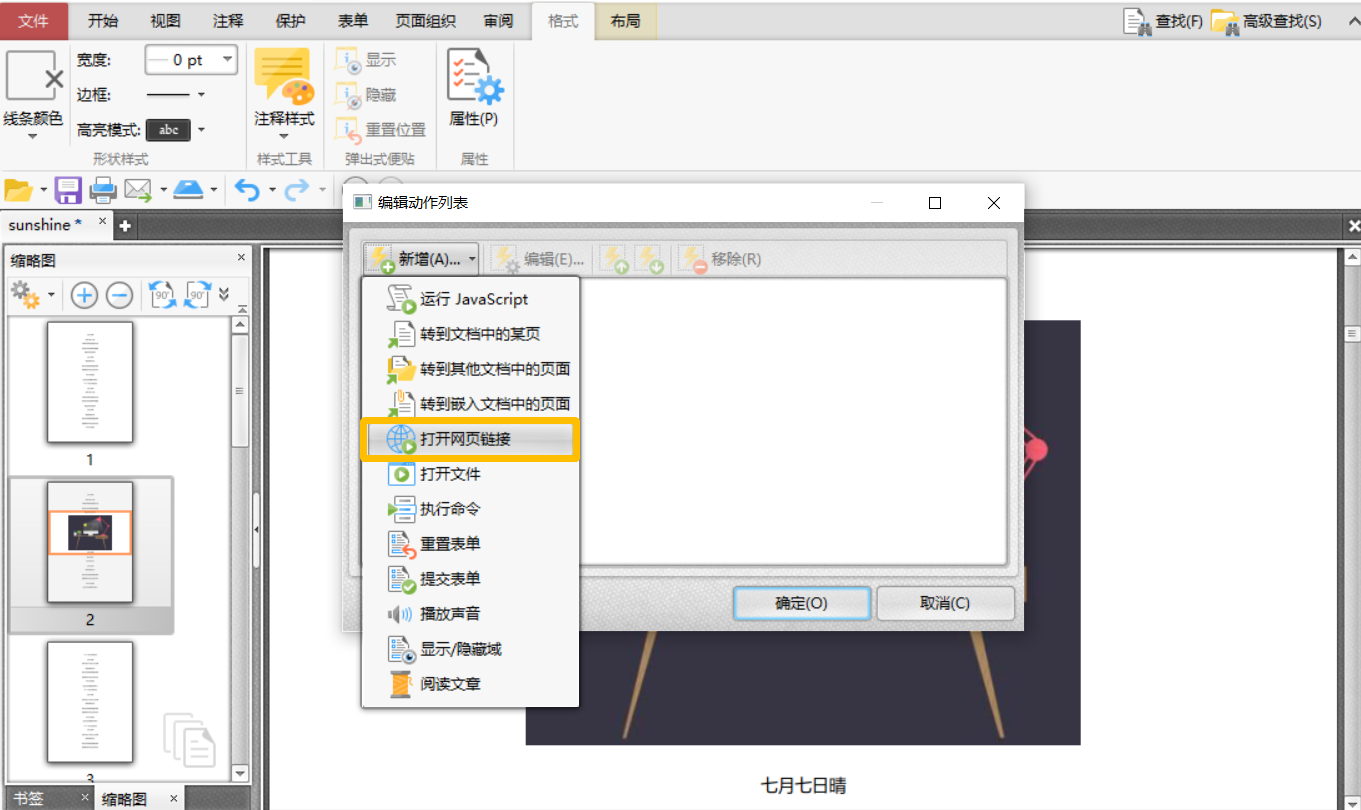This screenshot has height=810, width=1361.
Task: Expand the 新增(A) add action dropdown
Action: tap(470, 258)
